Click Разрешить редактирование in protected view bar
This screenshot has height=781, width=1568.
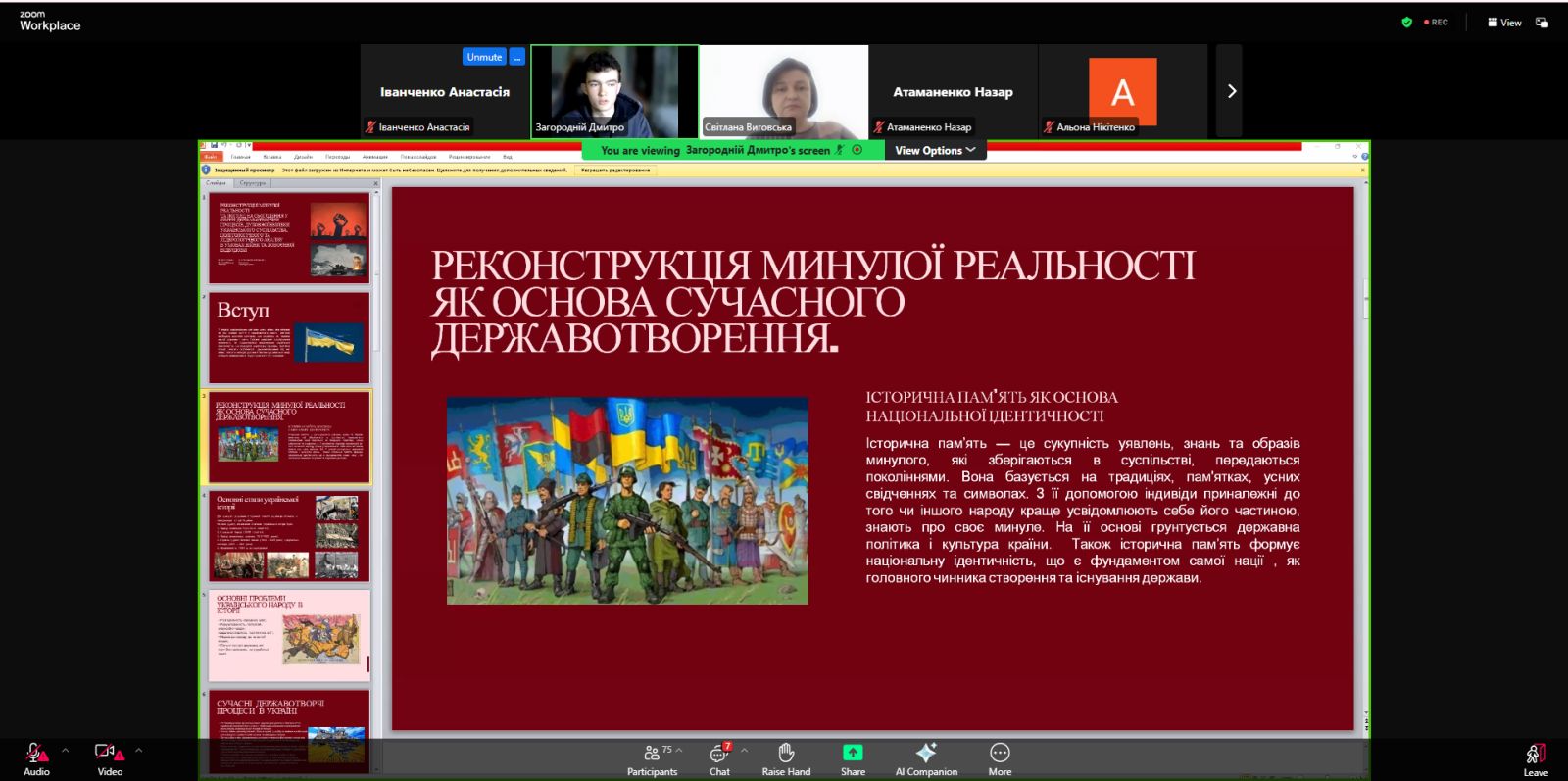click(x=615, y=170)
